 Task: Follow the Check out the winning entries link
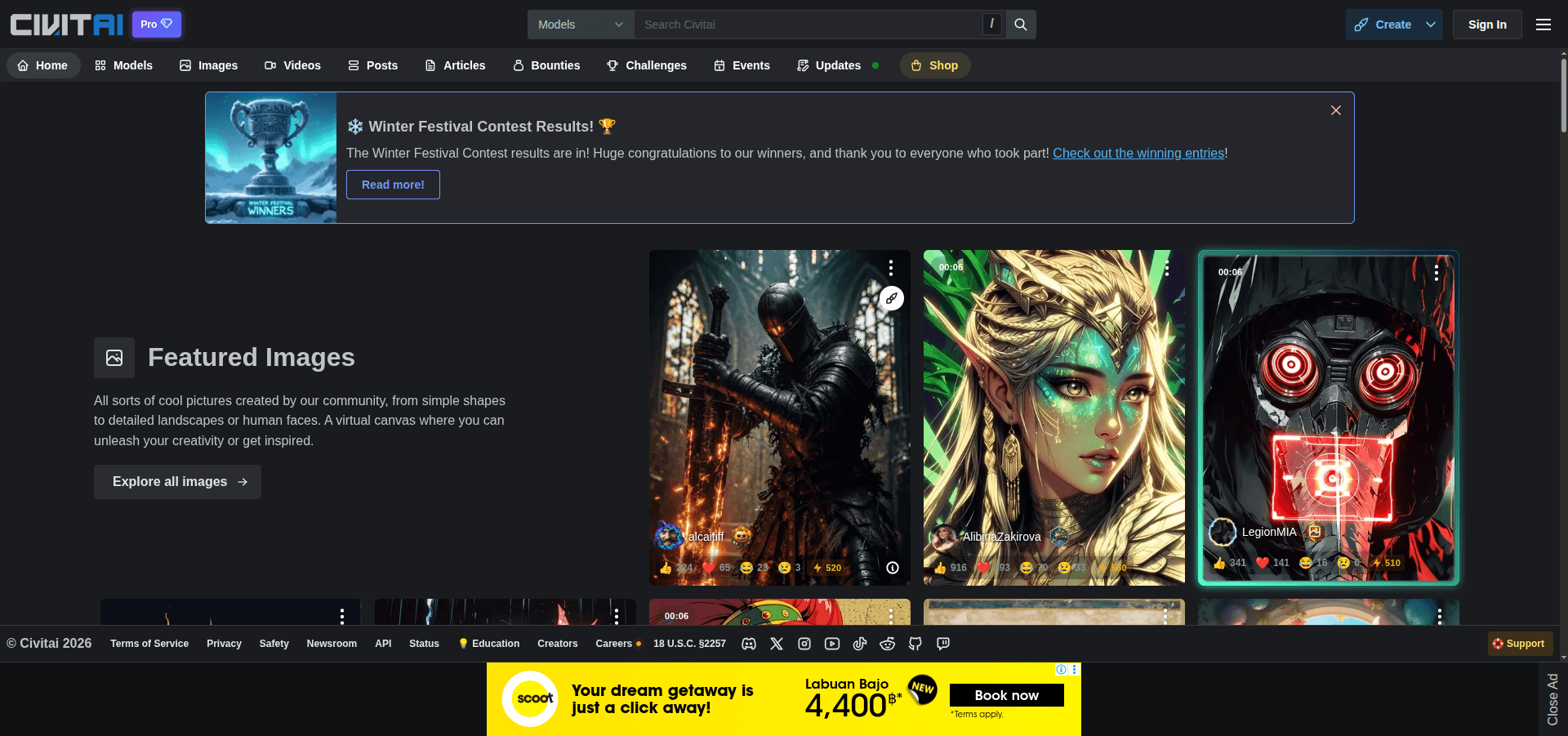(1138, 153)
